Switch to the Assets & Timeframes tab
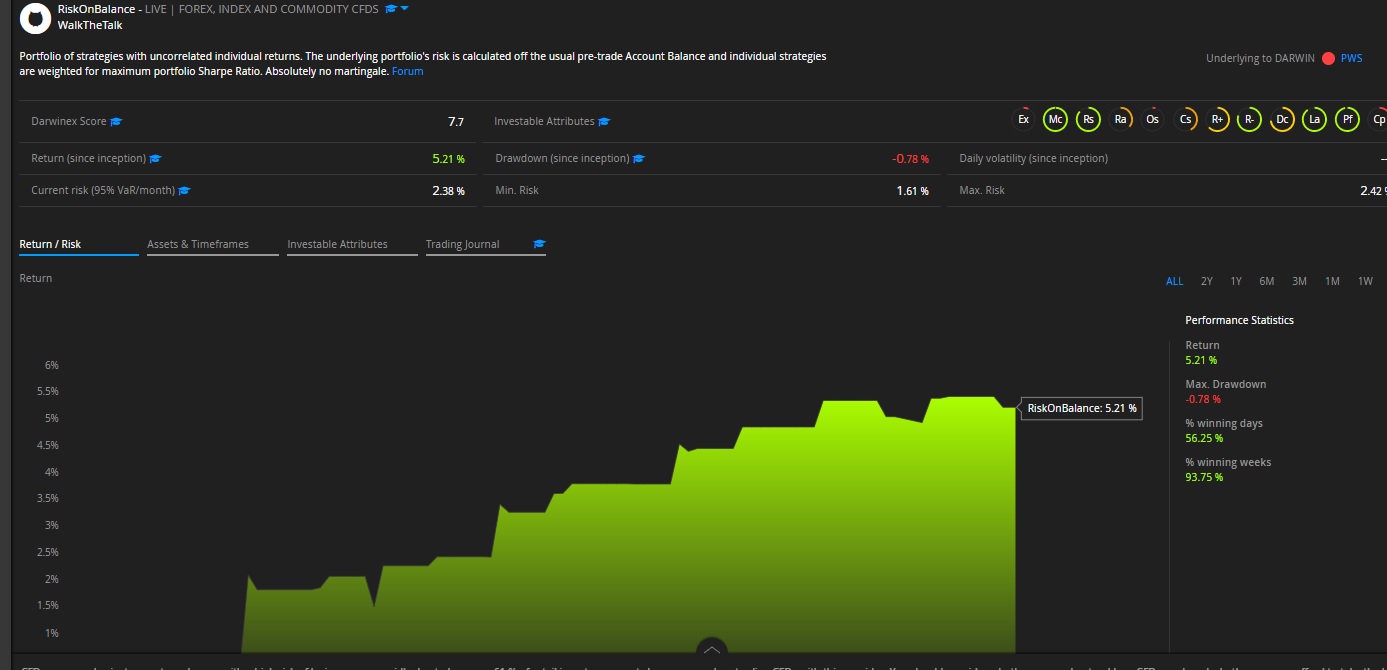This screenshot has height=670, width=1387. [x=213, y=245]
